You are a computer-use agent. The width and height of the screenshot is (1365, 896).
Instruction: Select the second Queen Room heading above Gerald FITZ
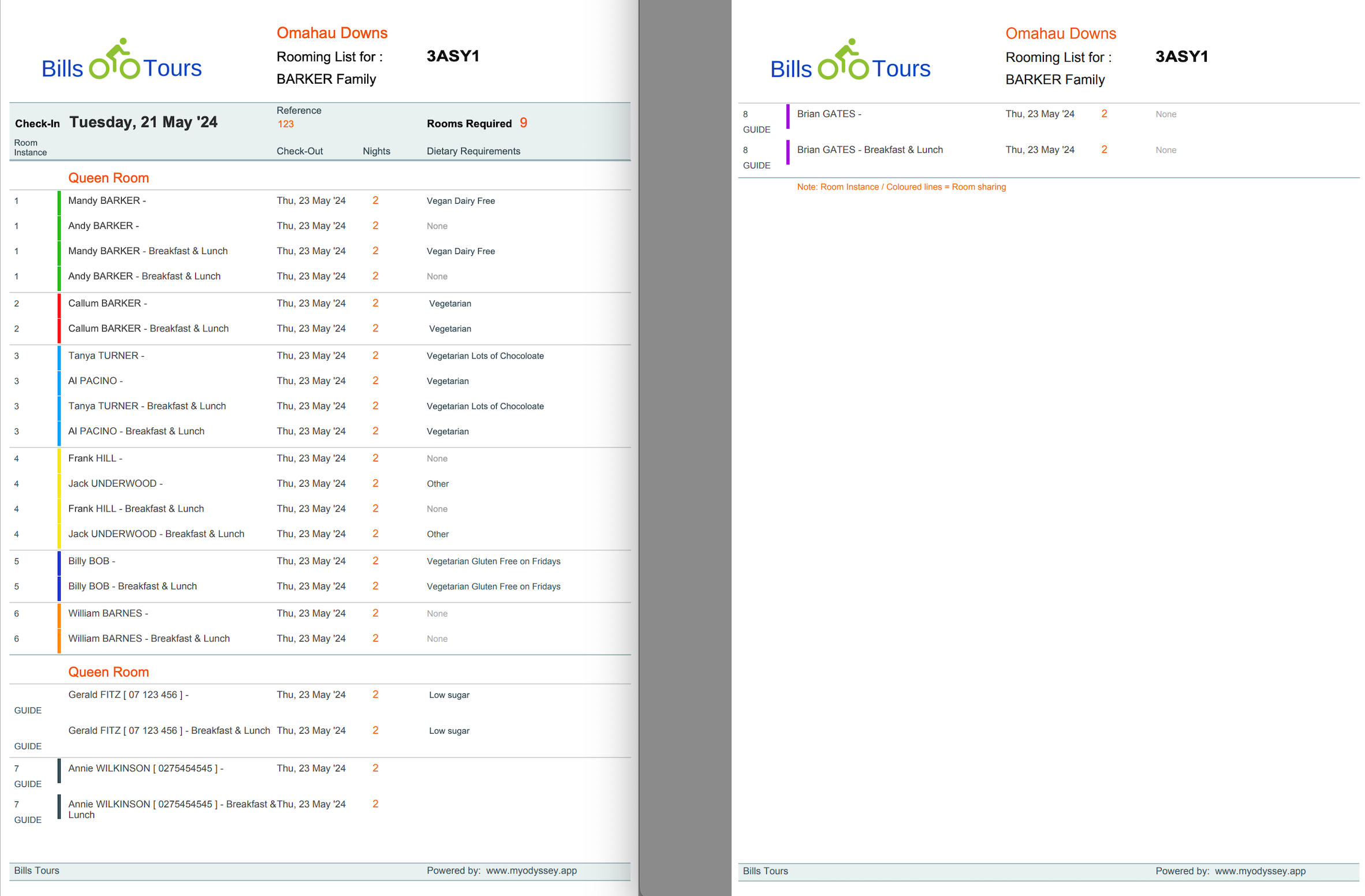pyautogui.click(x=109, y=672)
